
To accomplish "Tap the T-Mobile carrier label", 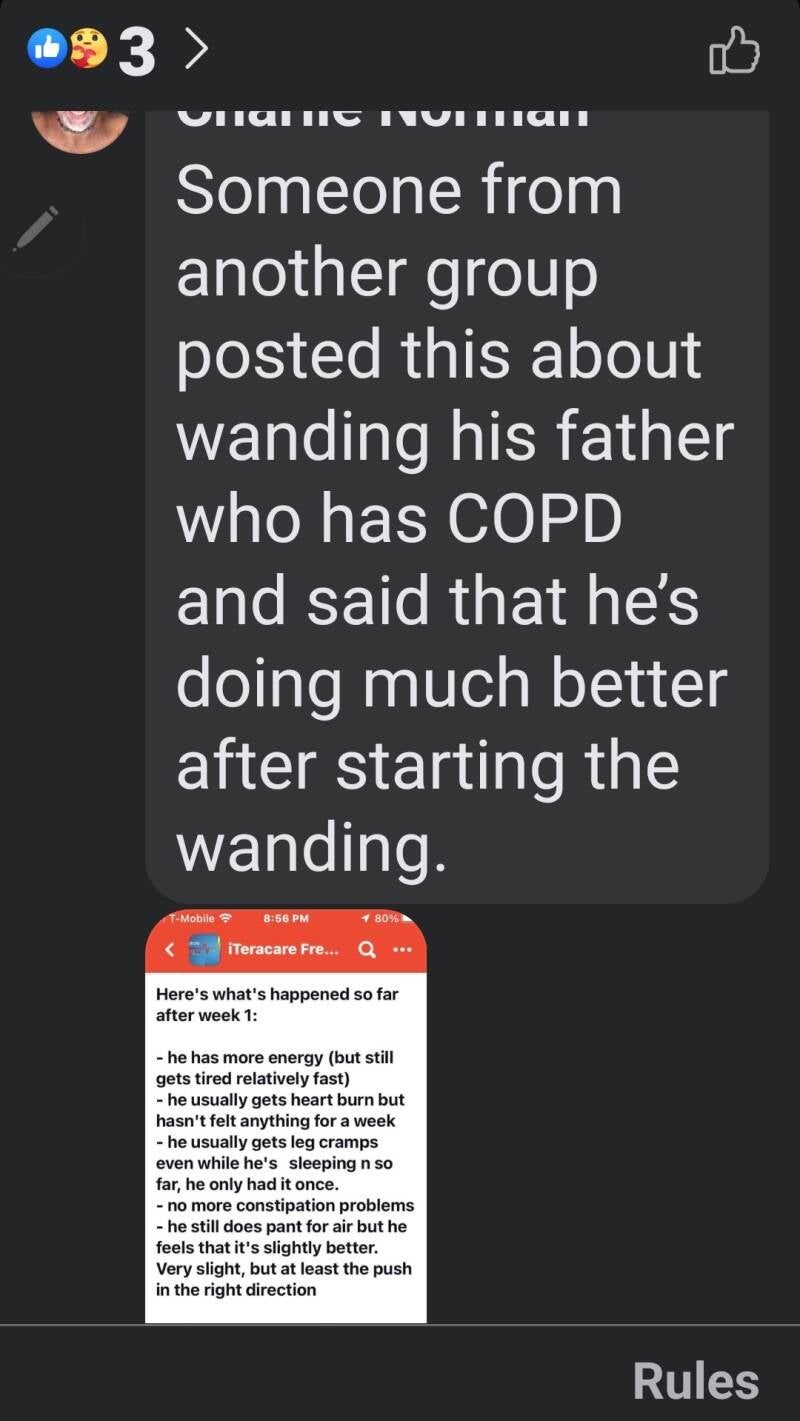I will pyautogui.click(x=190, y=917).
